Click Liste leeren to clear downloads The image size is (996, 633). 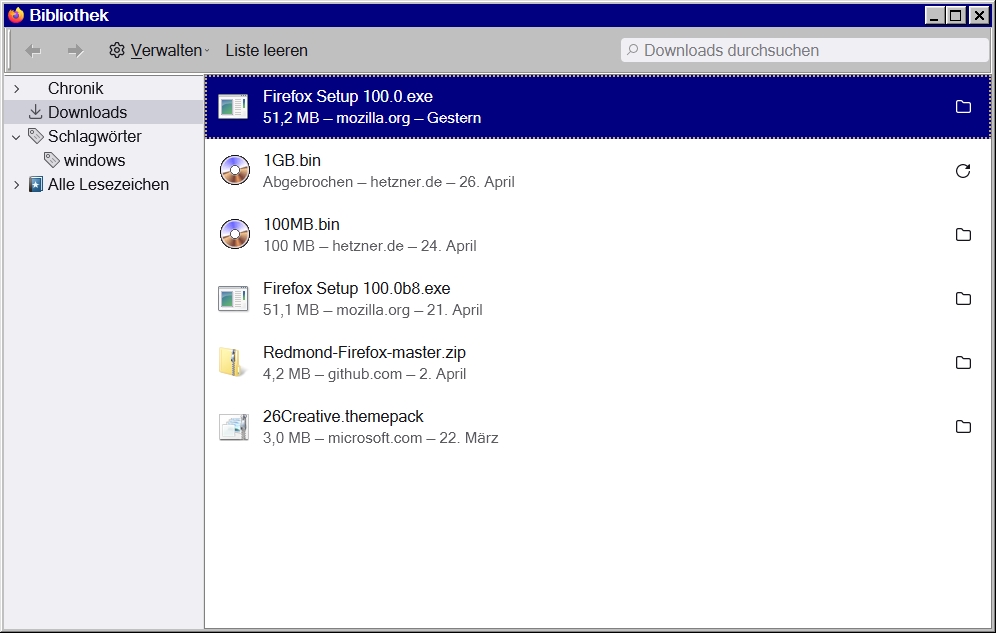coord(266,51)
